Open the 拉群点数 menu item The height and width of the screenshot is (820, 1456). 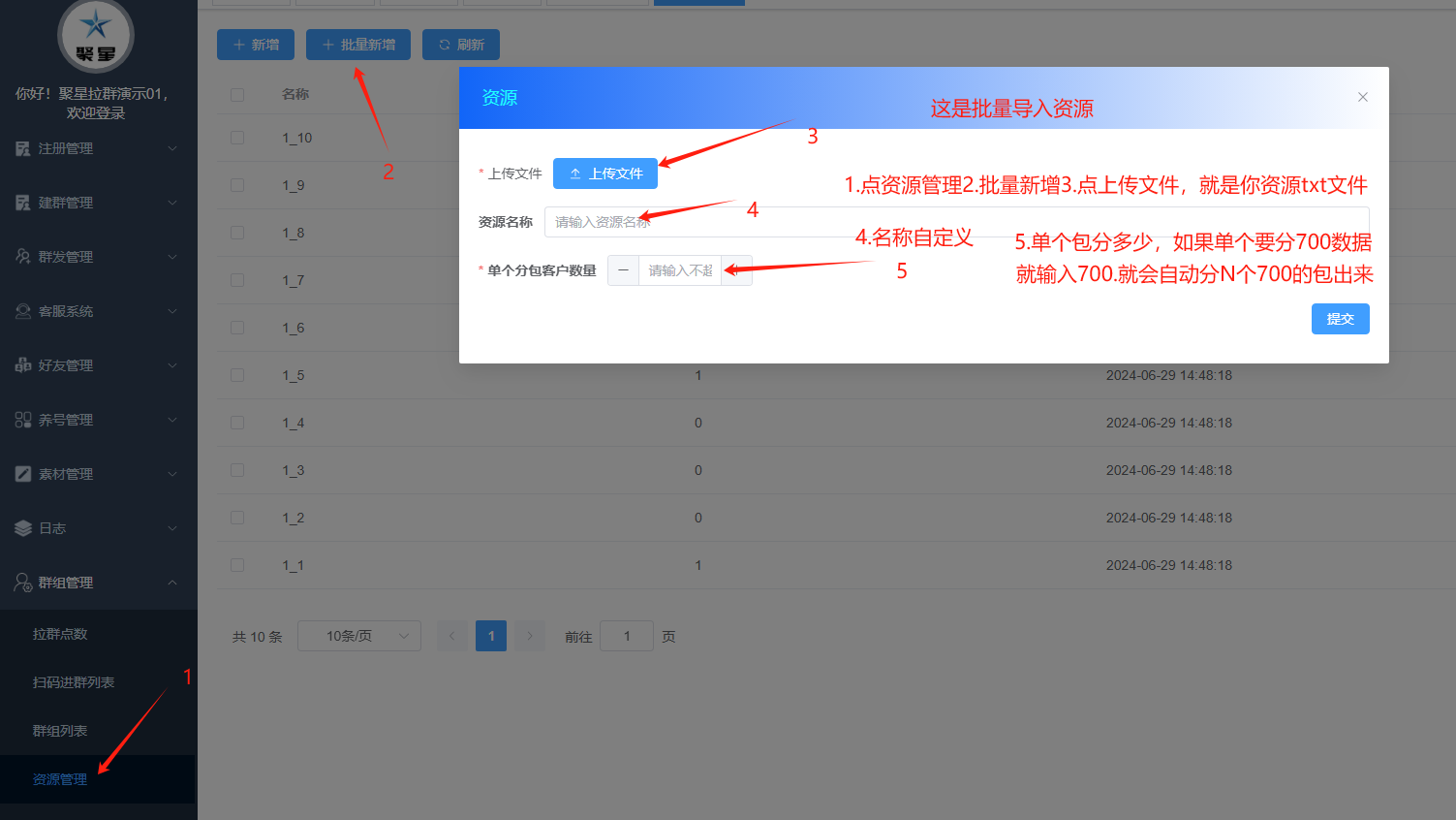(x=58, y=633)
